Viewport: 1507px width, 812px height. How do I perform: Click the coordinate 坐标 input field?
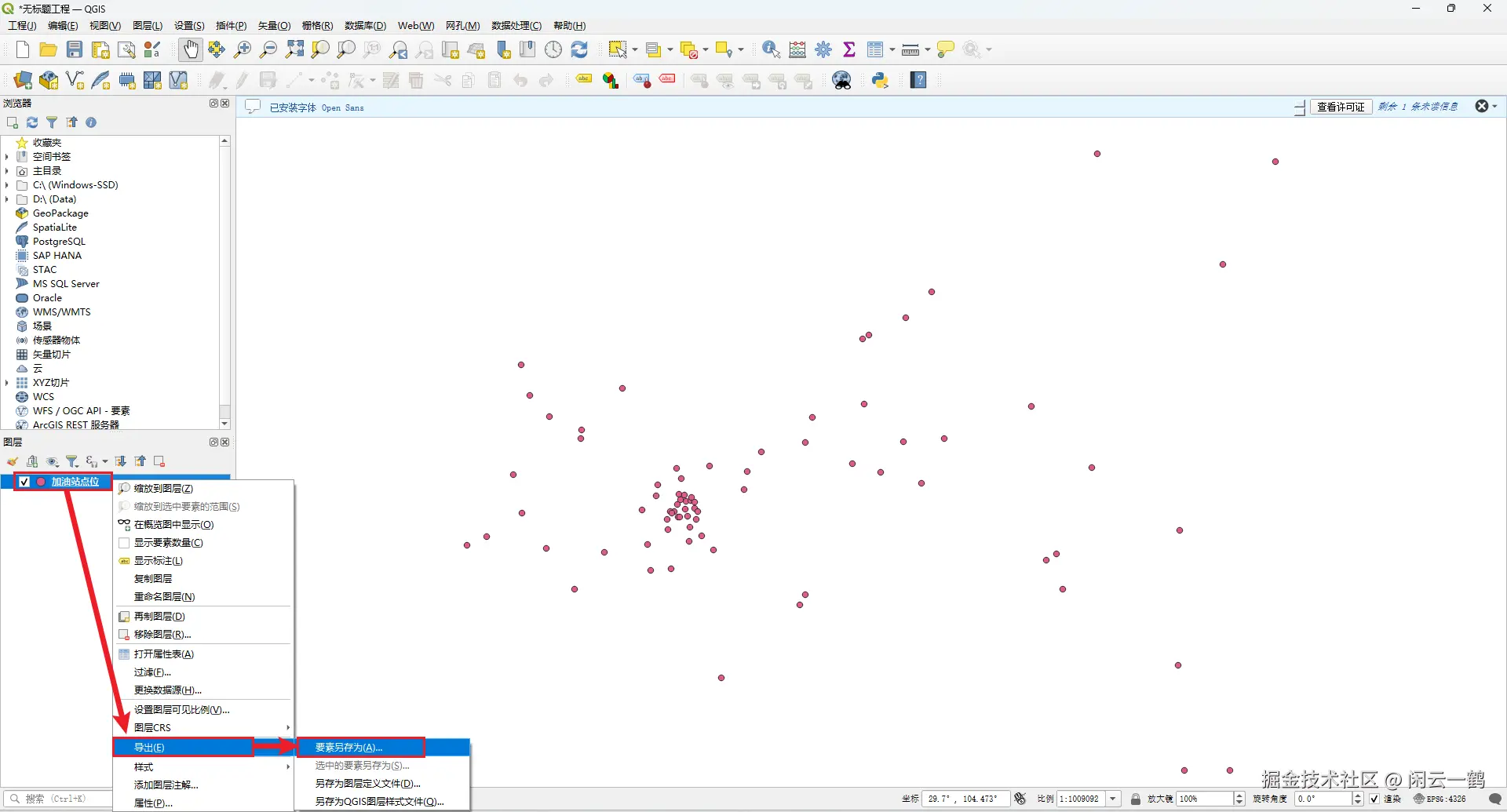(964, 799)
